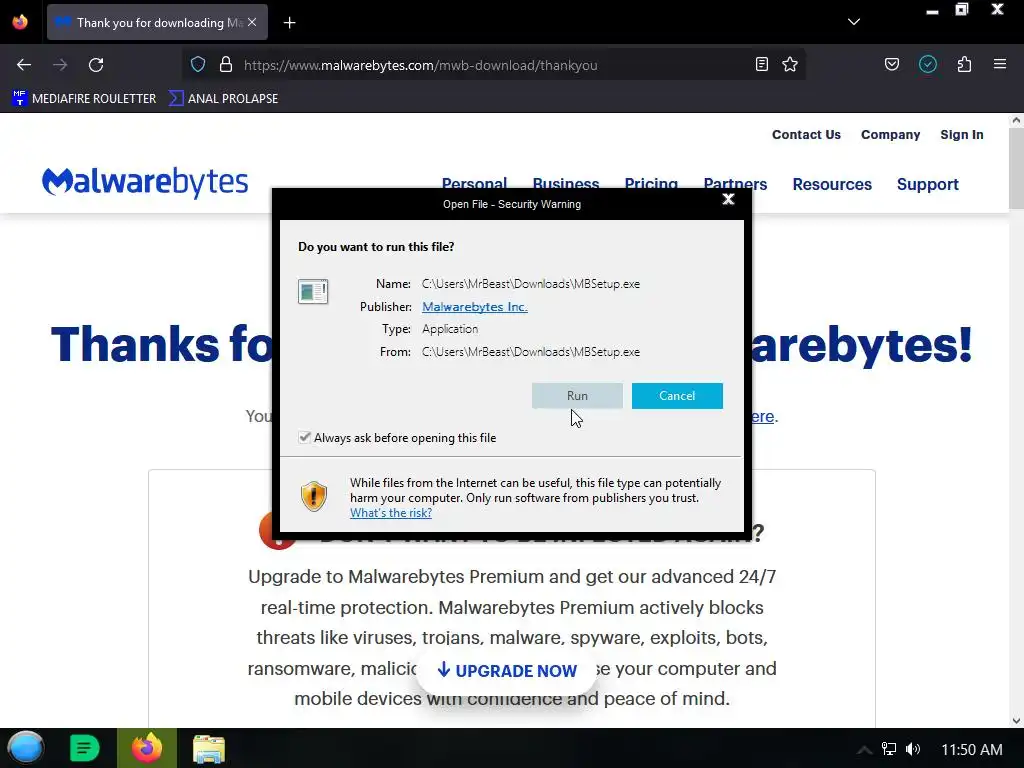Click the file name path MBSetup.exe
Screen dimensions: 1024x768
tap(531, 283)
